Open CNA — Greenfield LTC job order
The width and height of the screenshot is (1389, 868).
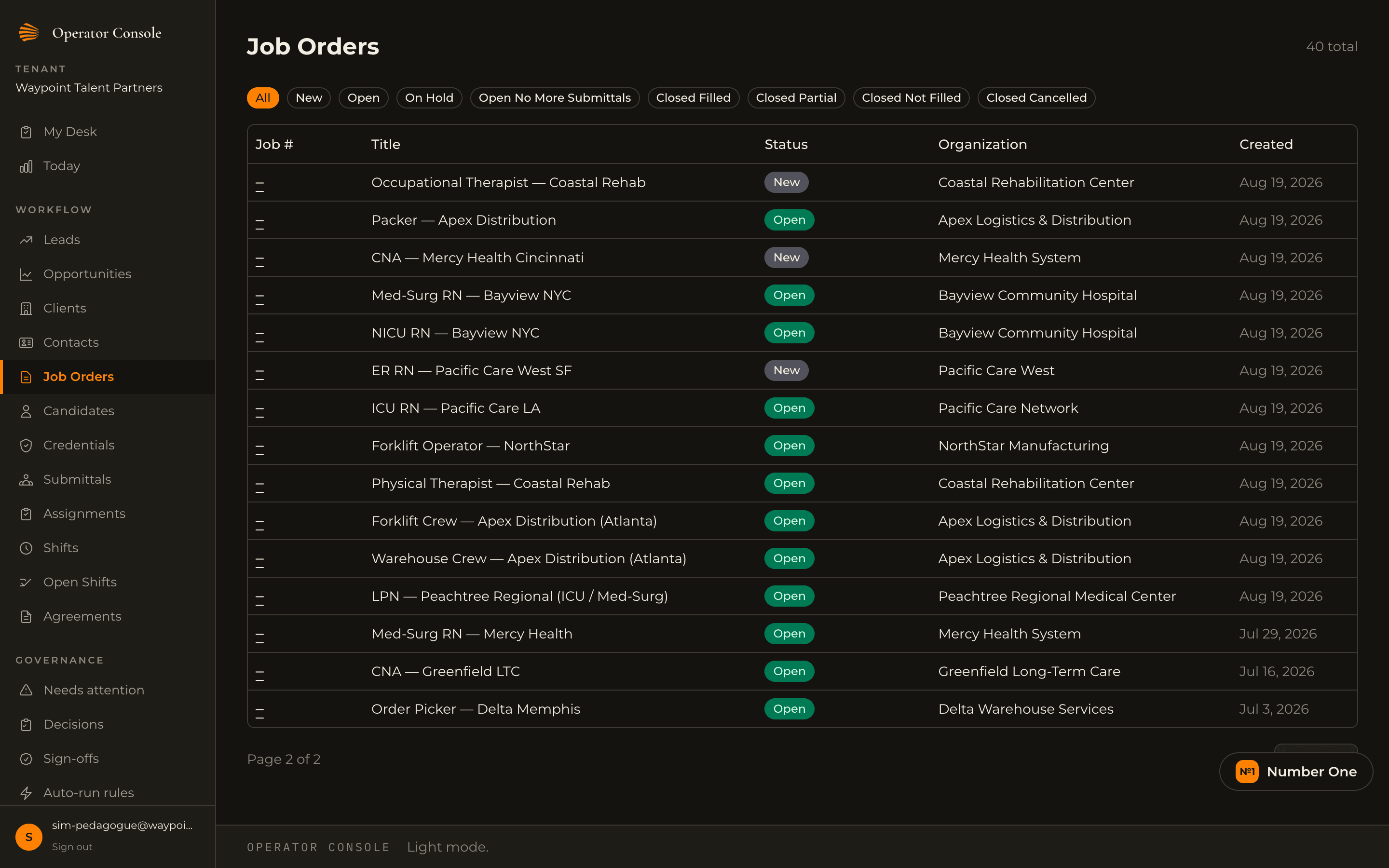click(446, 671)
